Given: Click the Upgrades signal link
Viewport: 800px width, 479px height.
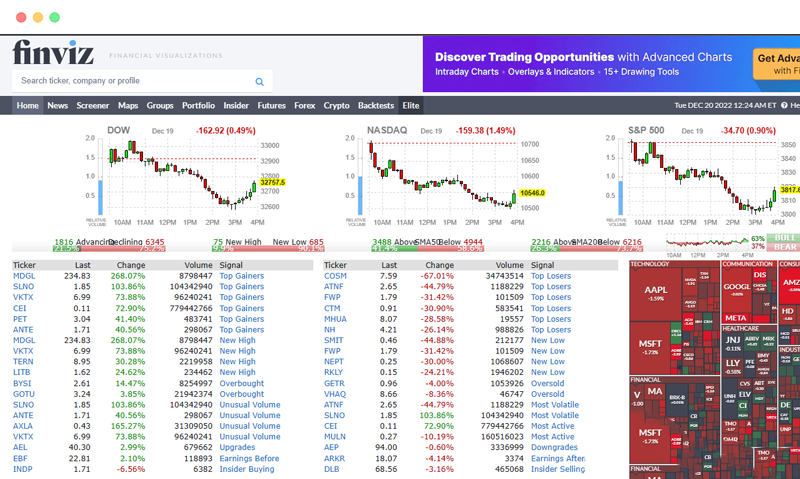Looking at the screenshot, I should point(237,447).
